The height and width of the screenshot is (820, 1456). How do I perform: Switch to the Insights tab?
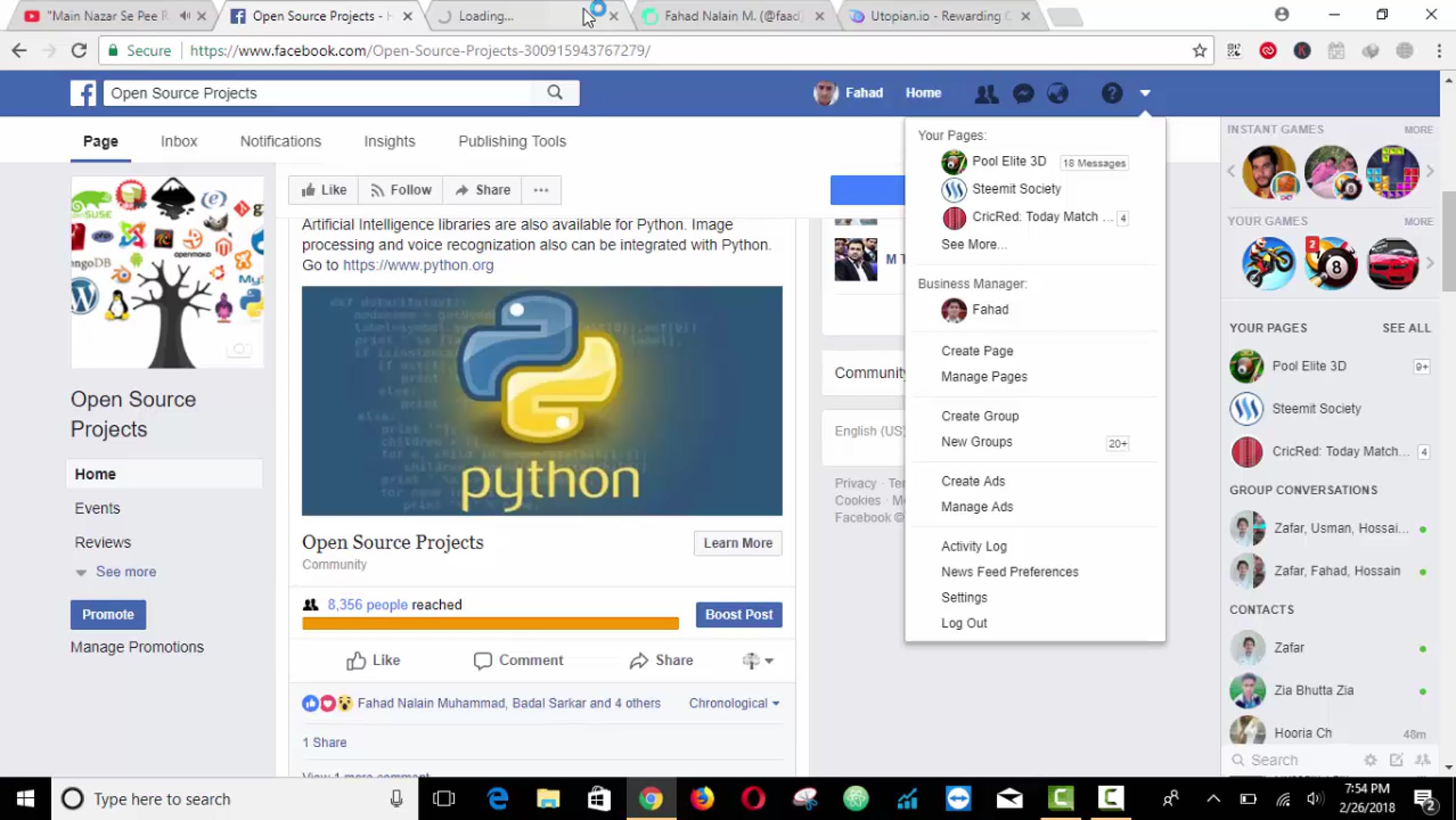click(x=389, y=141)
